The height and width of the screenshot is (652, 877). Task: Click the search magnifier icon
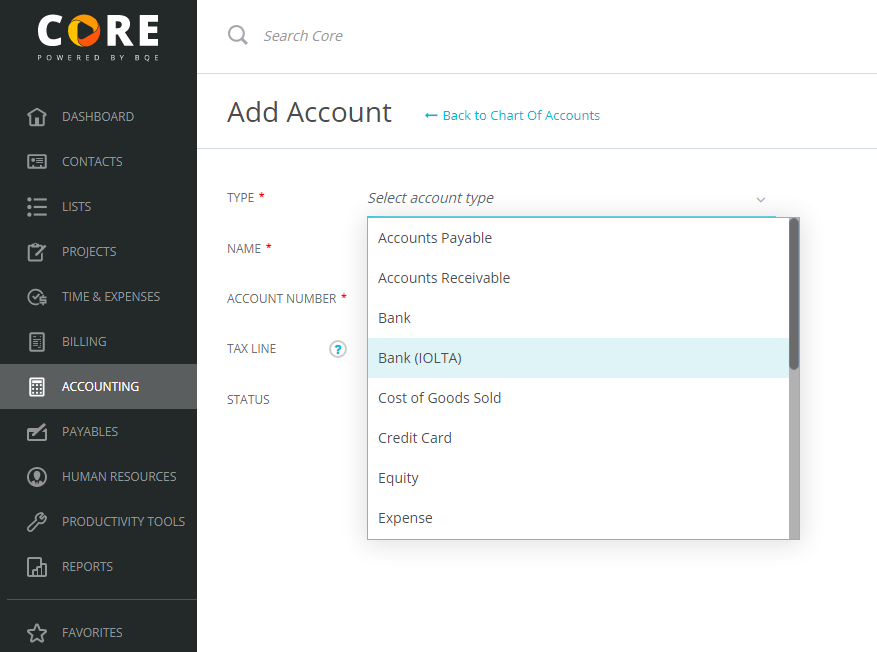[238, 35]
